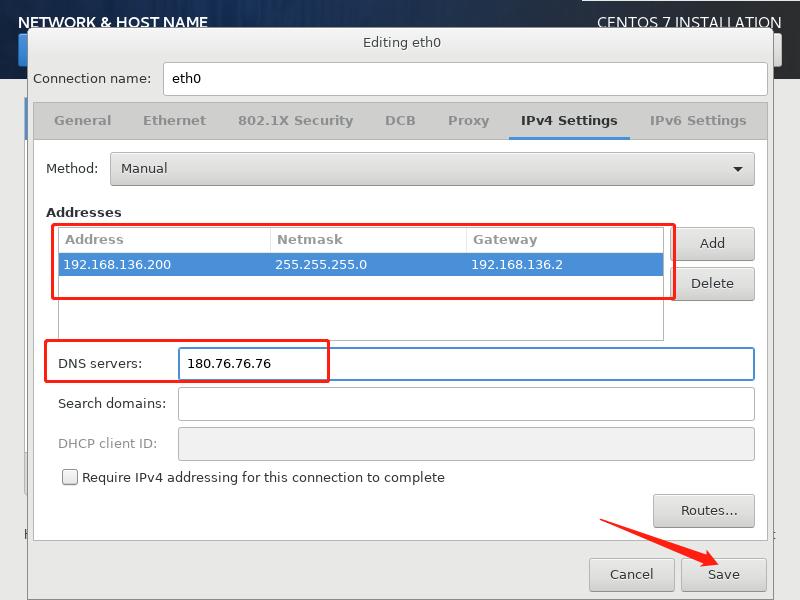Delete the selected address entry
The width and height of the screenshot is (800, 600).
point(714,283)
